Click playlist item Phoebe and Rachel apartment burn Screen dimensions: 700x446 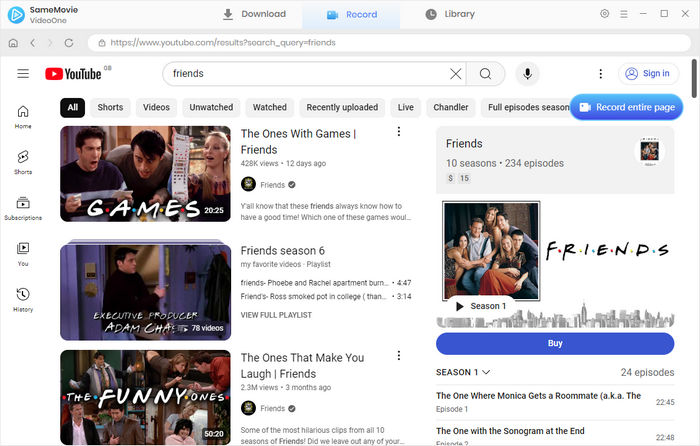326,283
